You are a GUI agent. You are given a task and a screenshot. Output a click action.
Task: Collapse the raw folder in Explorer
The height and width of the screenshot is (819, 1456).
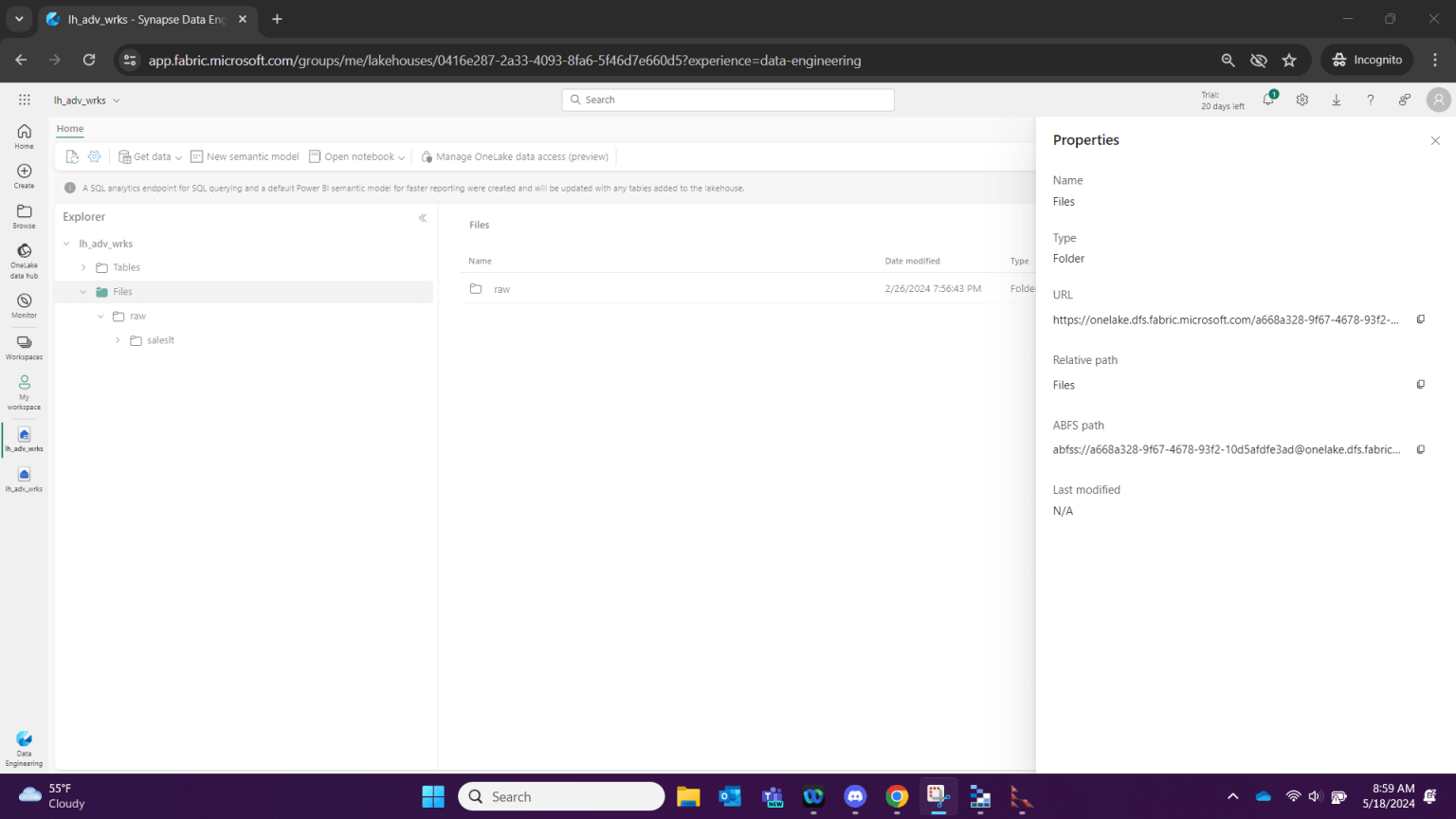click(x=100, y=316)
